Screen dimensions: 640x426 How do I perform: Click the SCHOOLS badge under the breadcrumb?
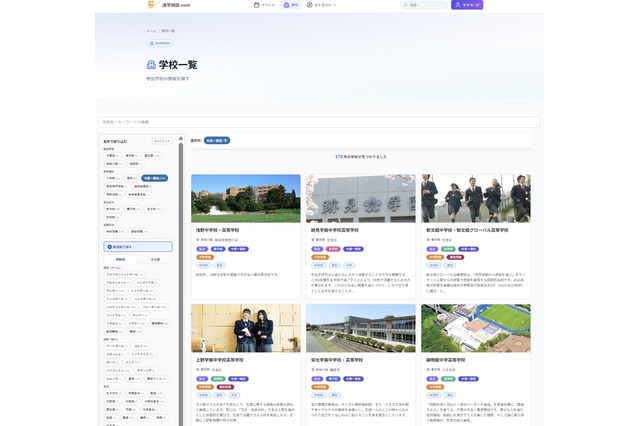tap(160, 43)
